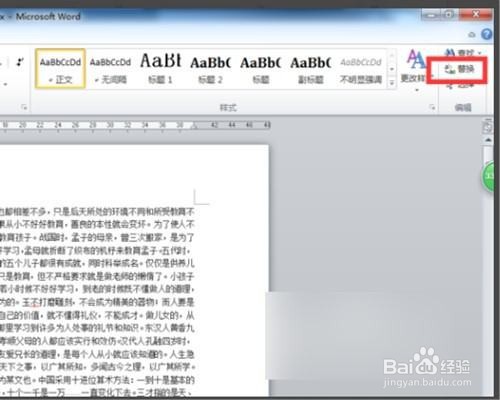
Task: Open the Paragraph group dialog launcher
Action: point(24,107)
